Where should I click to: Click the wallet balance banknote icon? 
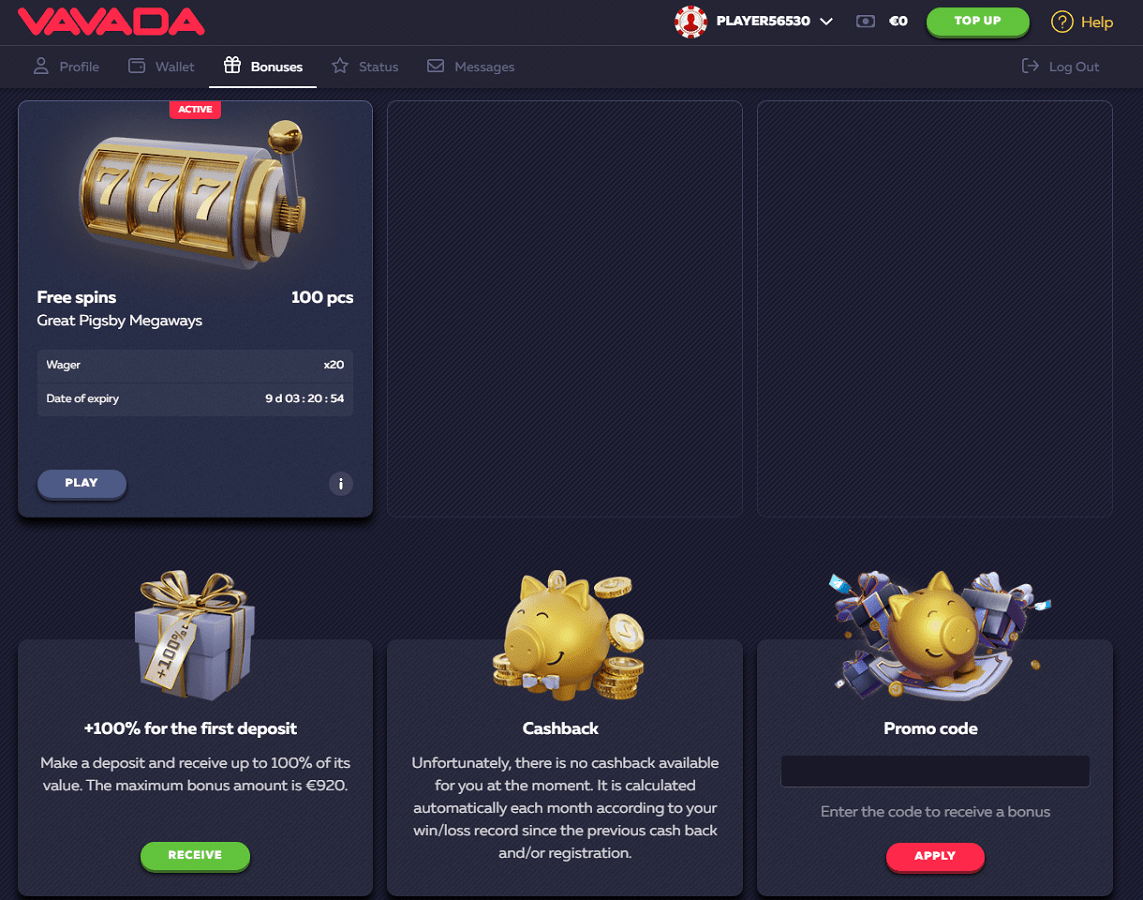(865, 21)
